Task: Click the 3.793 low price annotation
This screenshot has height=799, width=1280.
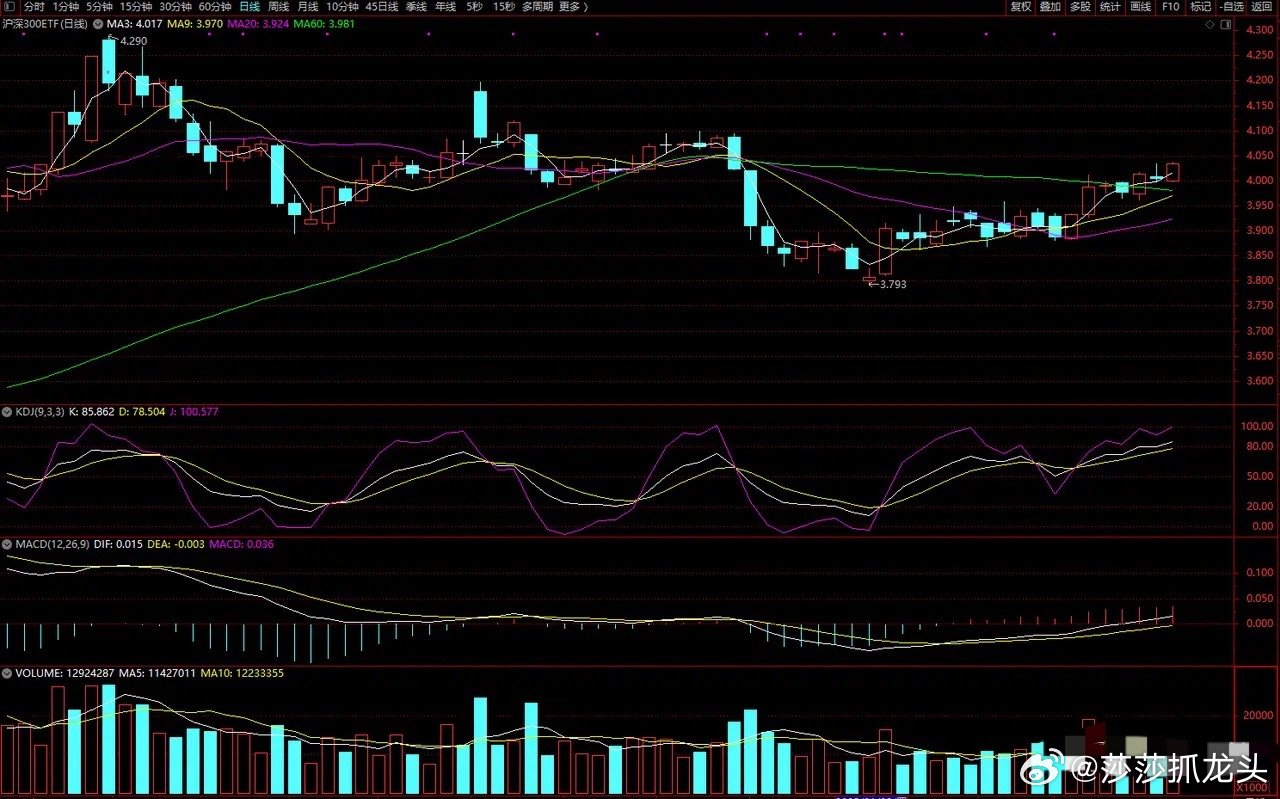Action: [893, 285]
